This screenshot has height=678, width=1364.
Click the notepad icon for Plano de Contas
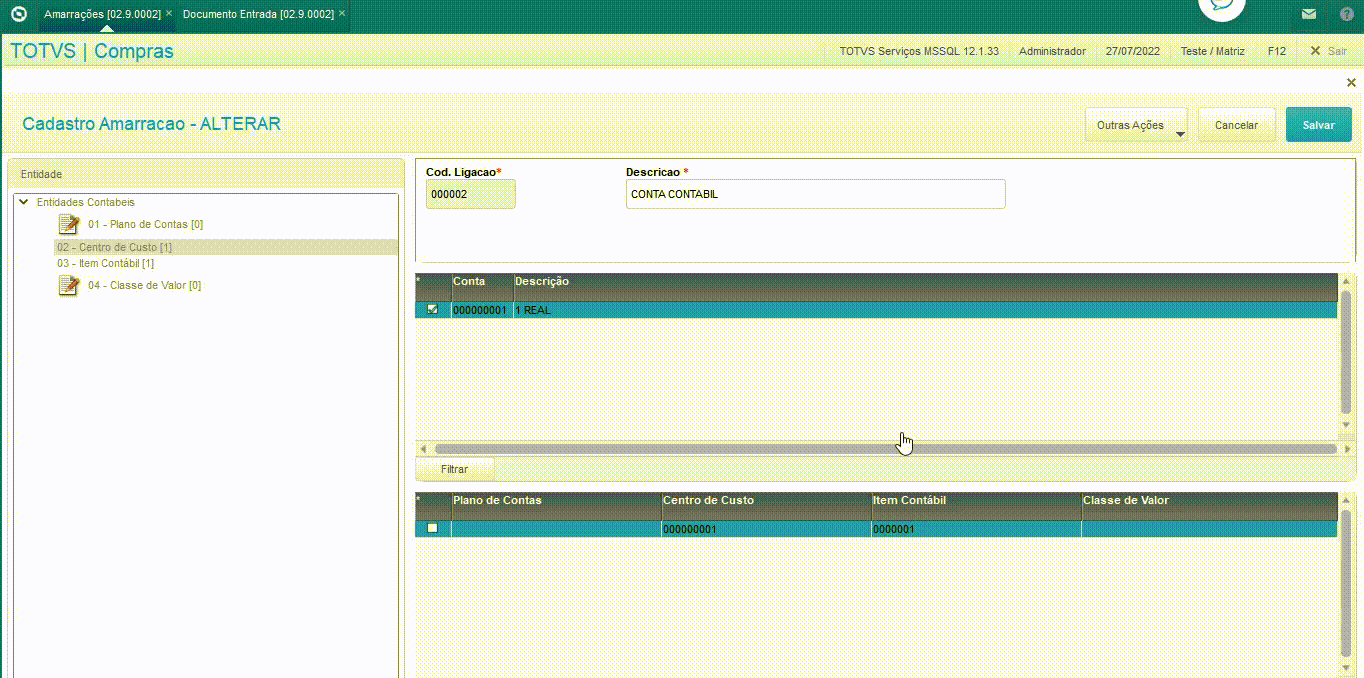click(x=69, y=224)
